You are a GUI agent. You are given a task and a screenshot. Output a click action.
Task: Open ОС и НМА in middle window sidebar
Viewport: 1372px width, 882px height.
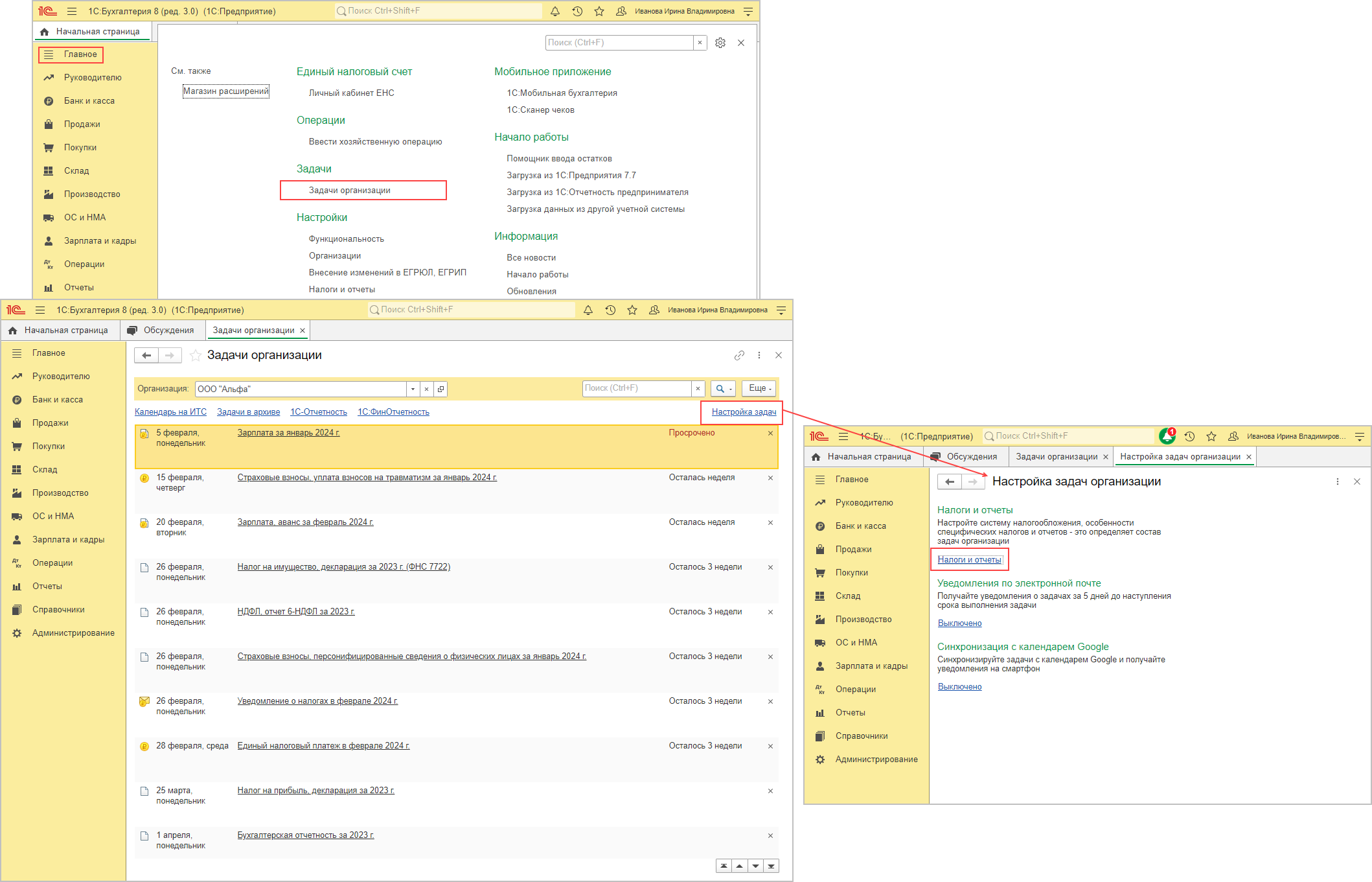coord(53,516)
